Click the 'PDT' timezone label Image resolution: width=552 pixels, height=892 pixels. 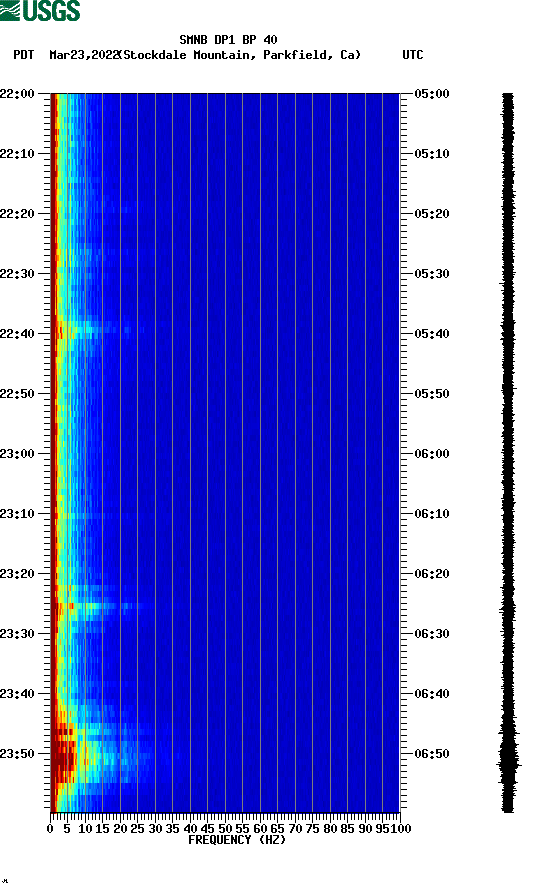tap(23, 55)
